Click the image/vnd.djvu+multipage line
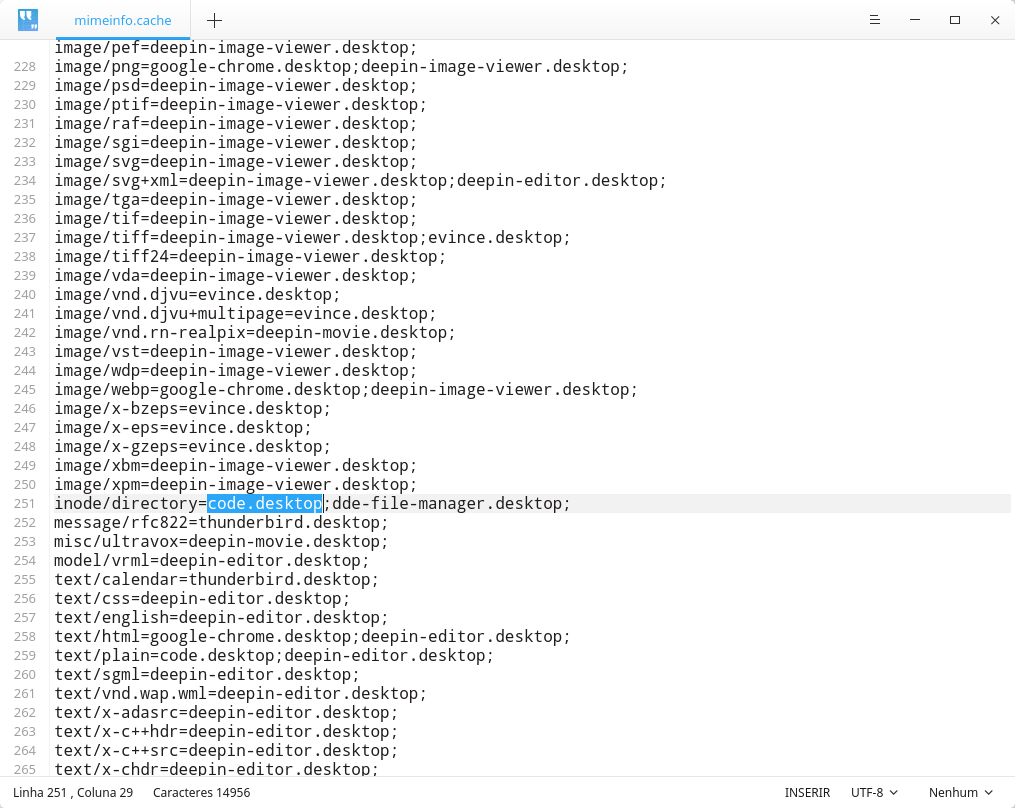The width and height of the screenshot is (1015, 808). 245,313
